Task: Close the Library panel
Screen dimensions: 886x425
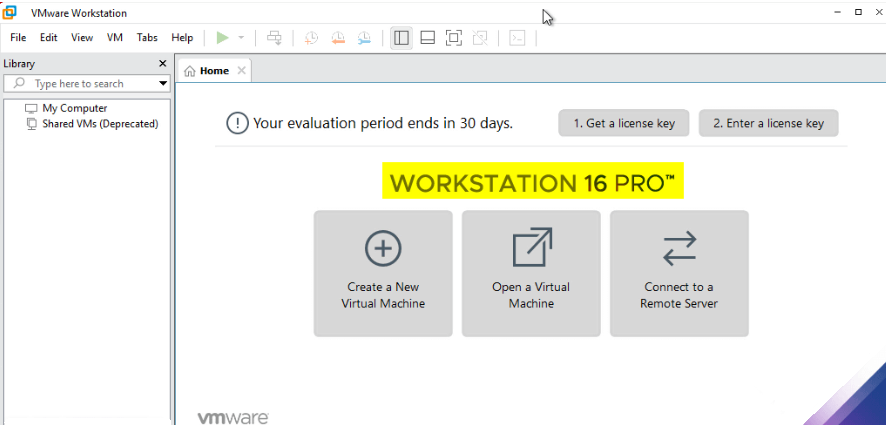Action: [163, 64]
